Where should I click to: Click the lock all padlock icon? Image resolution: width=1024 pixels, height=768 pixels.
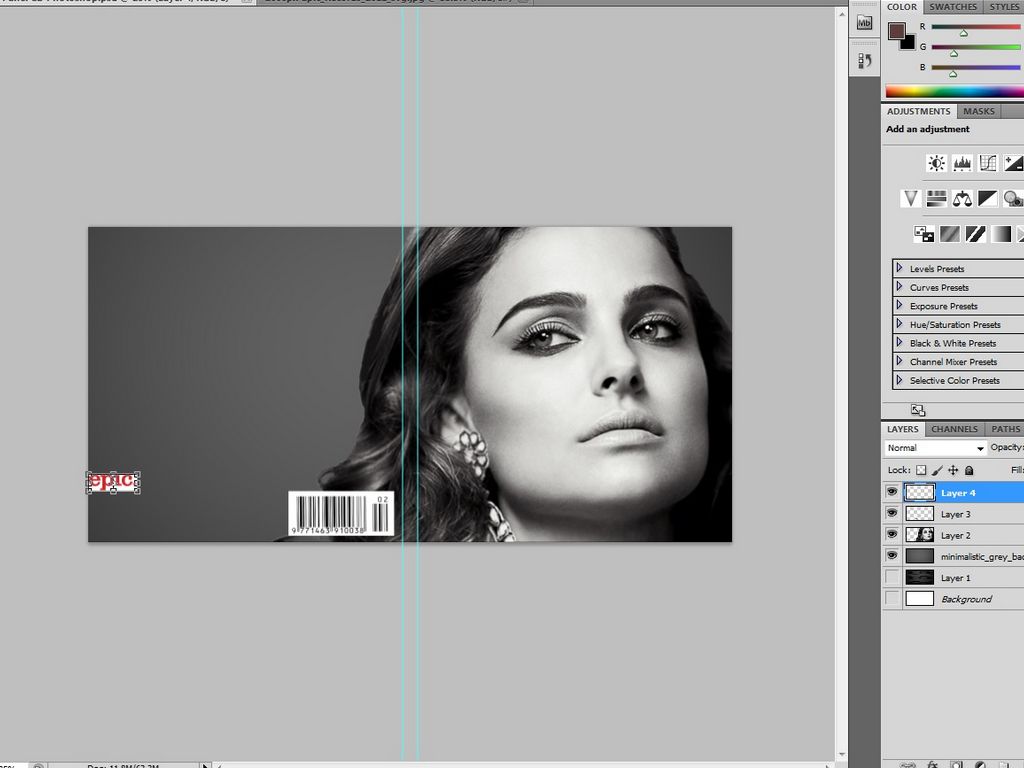coord(969,470)
